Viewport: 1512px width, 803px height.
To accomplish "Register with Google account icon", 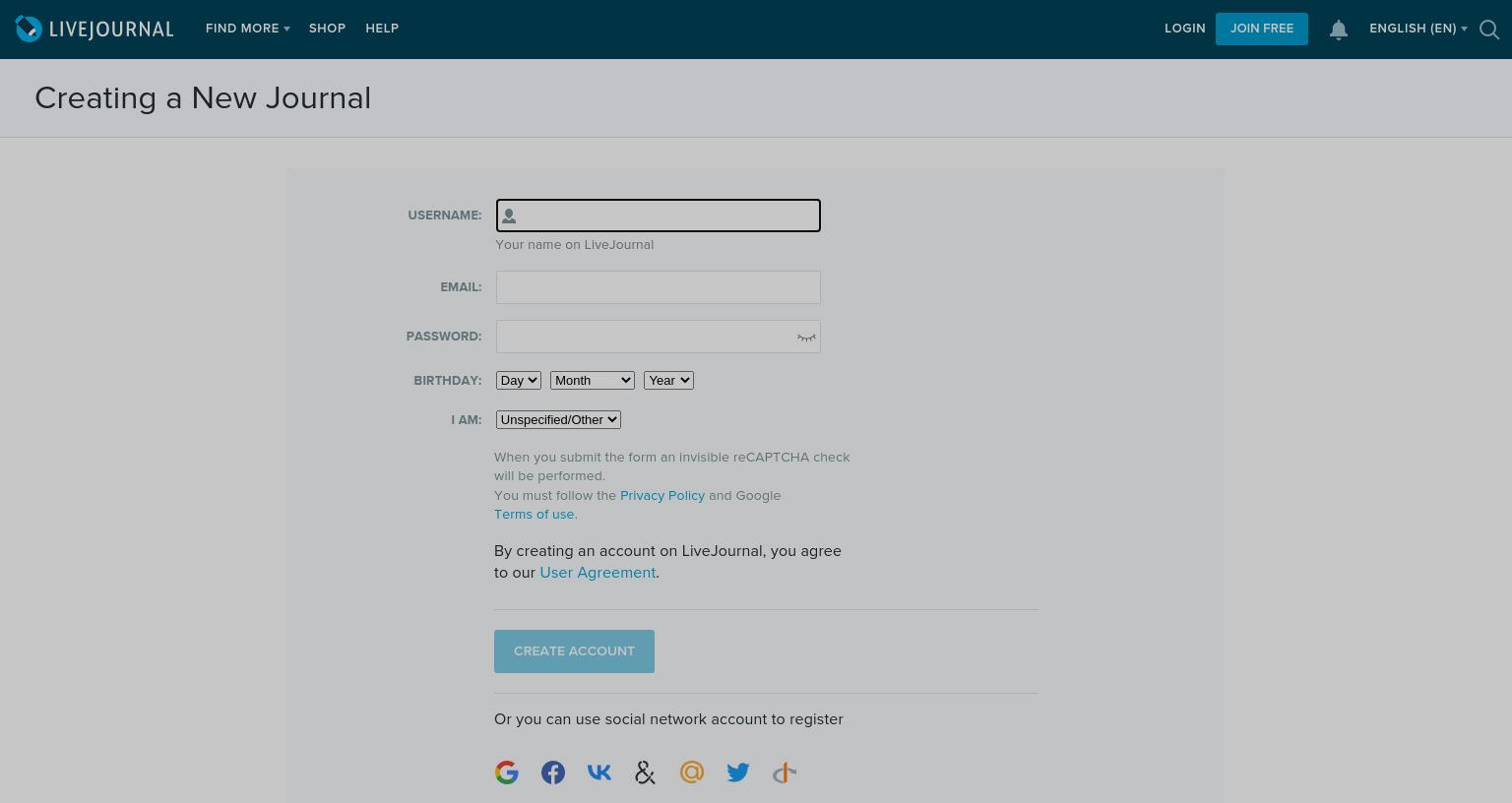I will (507, 772).
